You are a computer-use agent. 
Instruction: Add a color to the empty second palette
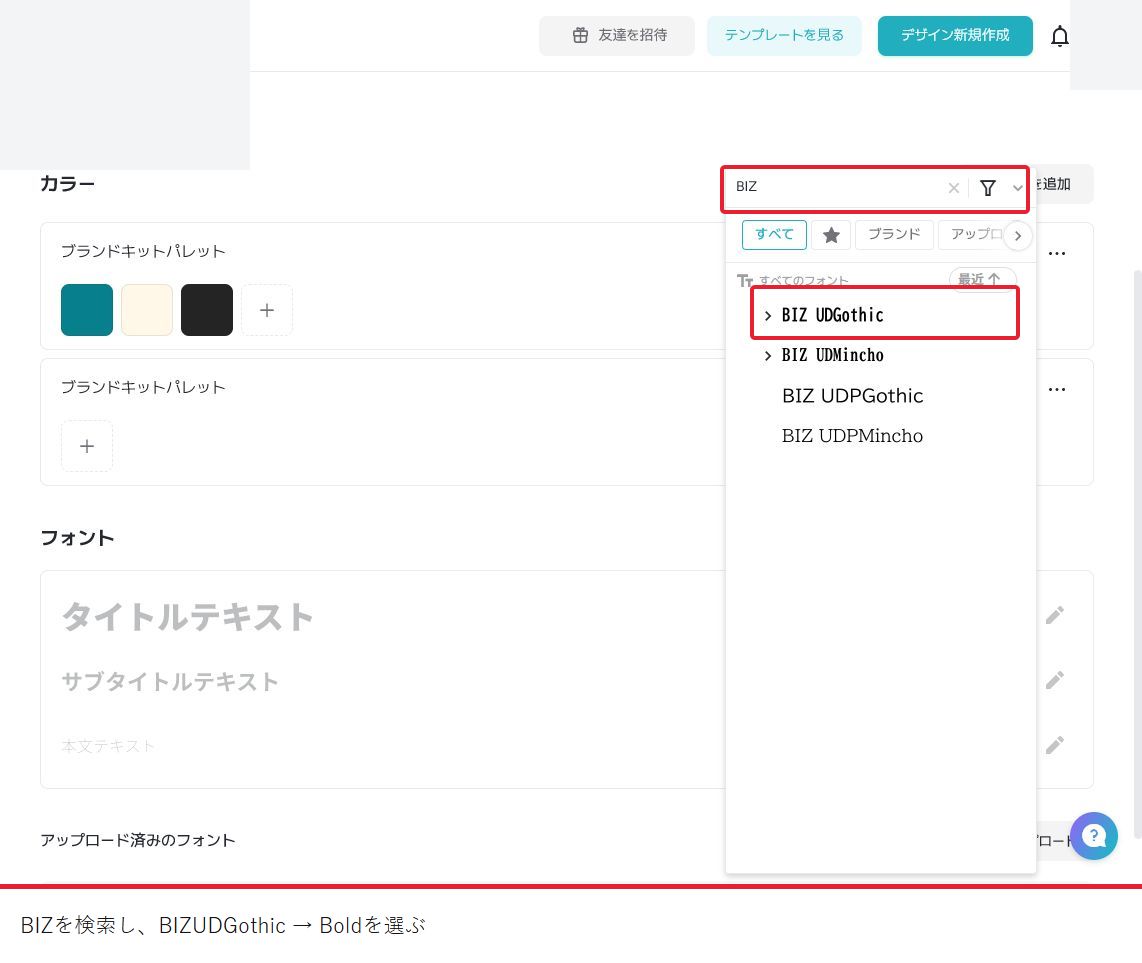click(87, 446)
